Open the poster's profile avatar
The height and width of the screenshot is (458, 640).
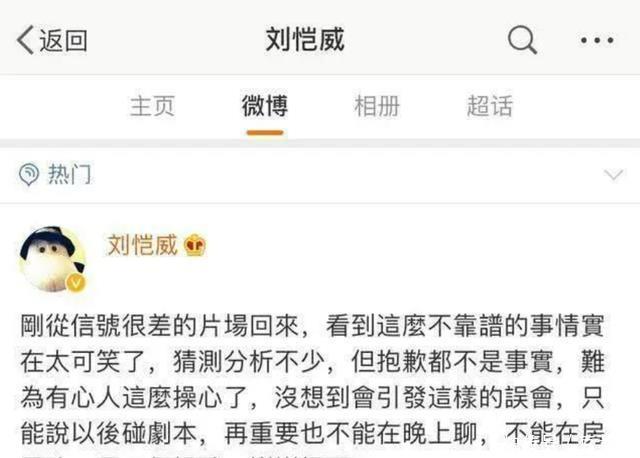[x=53, y=260]
